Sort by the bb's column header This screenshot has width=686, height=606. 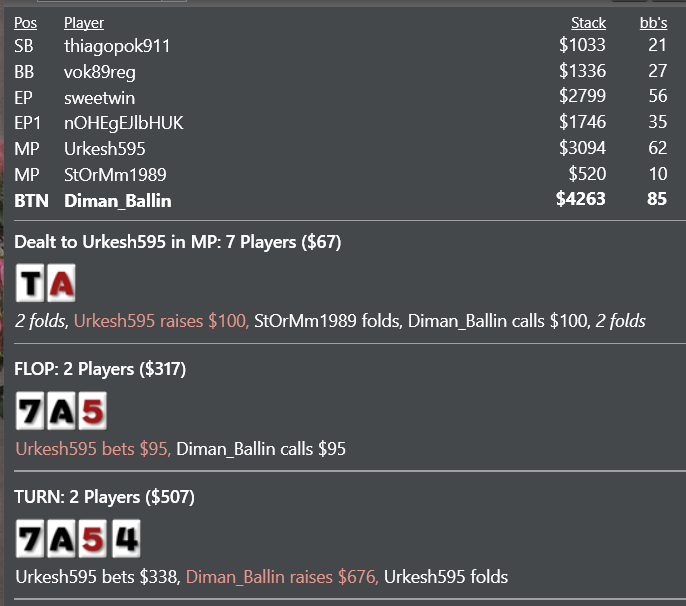pyautogui.click(x=653, y=23)
